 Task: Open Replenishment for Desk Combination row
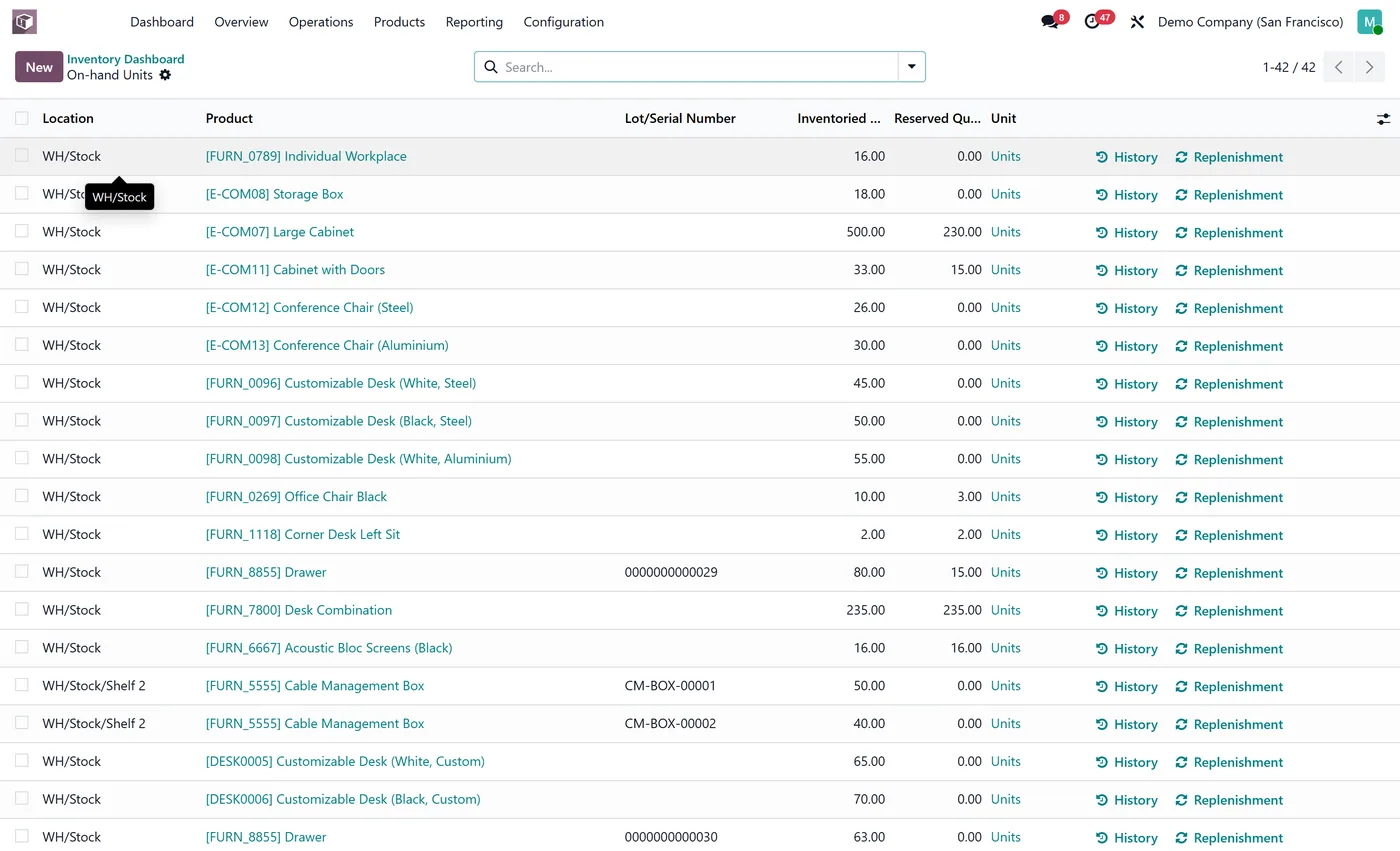[1229, 611]
